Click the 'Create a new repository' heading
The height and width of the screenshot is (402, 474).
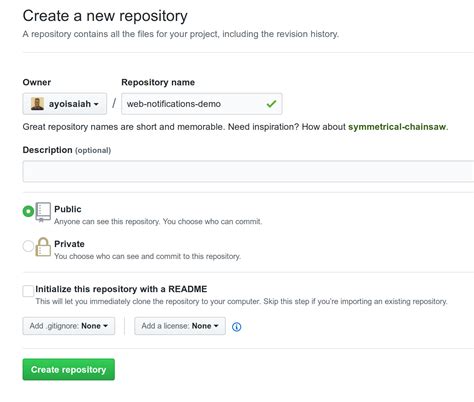(x=105, y=16)
